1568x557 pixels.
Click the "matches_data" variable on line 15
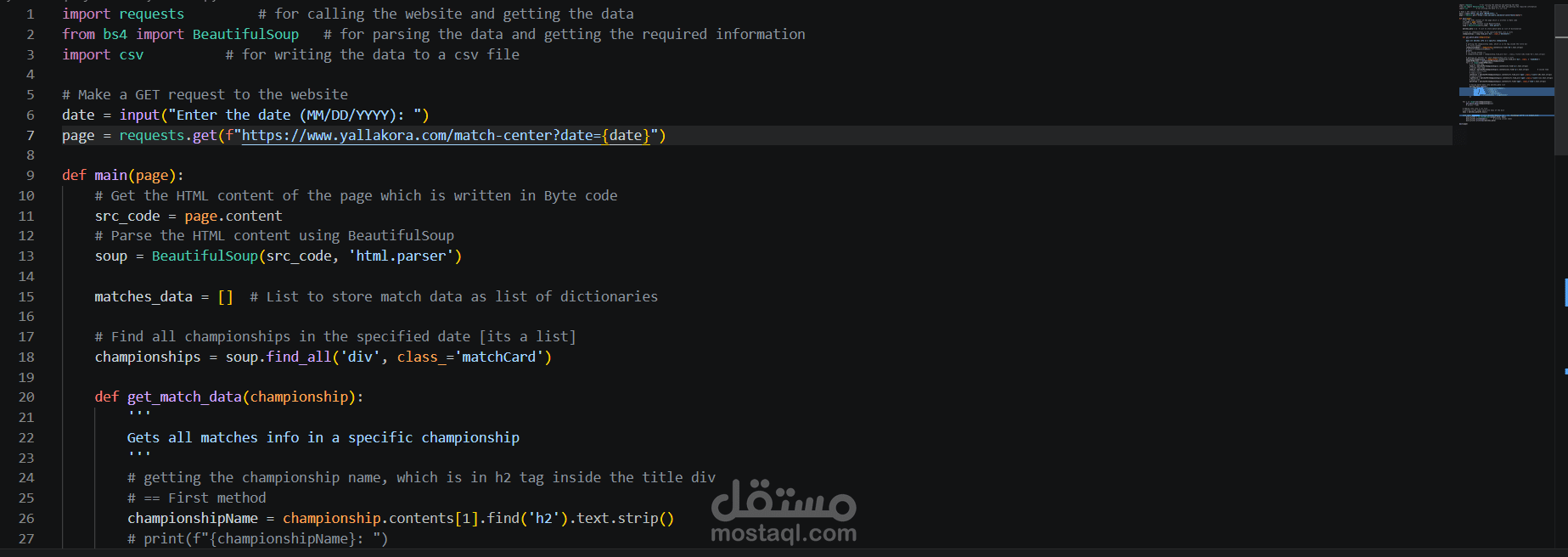pyautogui.click(x=143, y=297)
